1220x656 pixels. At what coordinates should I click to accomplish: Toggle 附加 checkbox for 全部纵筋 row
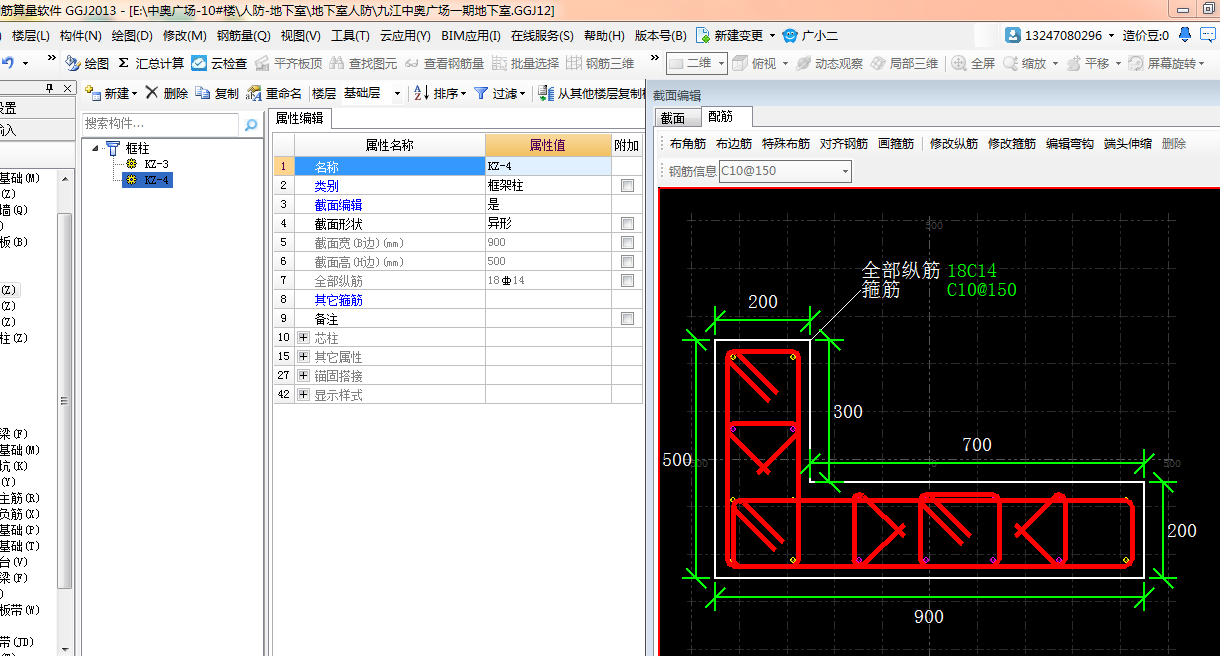627,281
